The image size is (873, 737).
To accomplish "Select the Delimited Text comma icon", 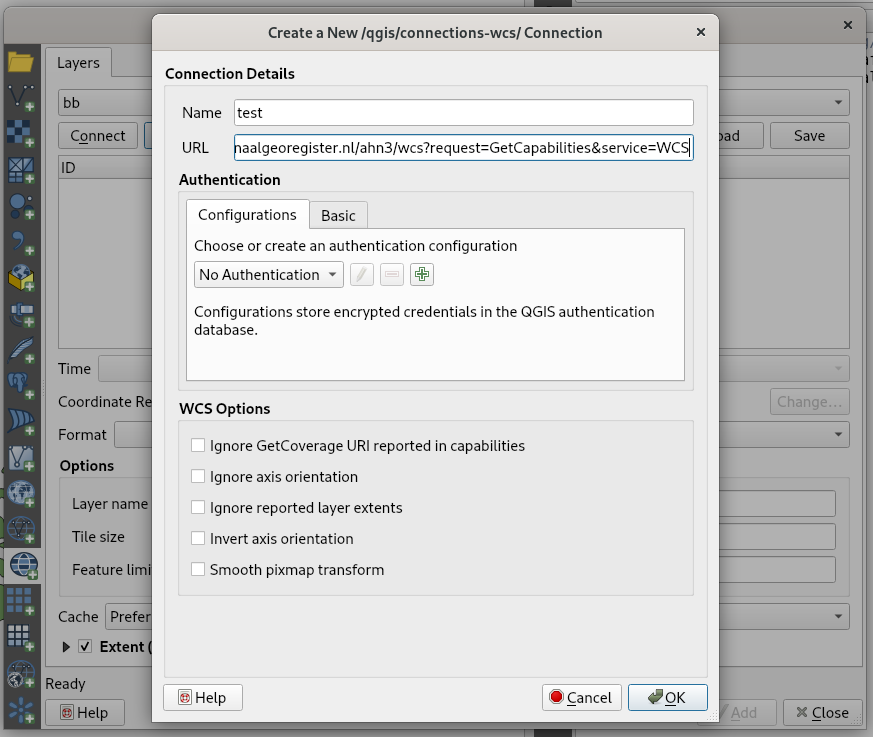I will tap(21, 243).
